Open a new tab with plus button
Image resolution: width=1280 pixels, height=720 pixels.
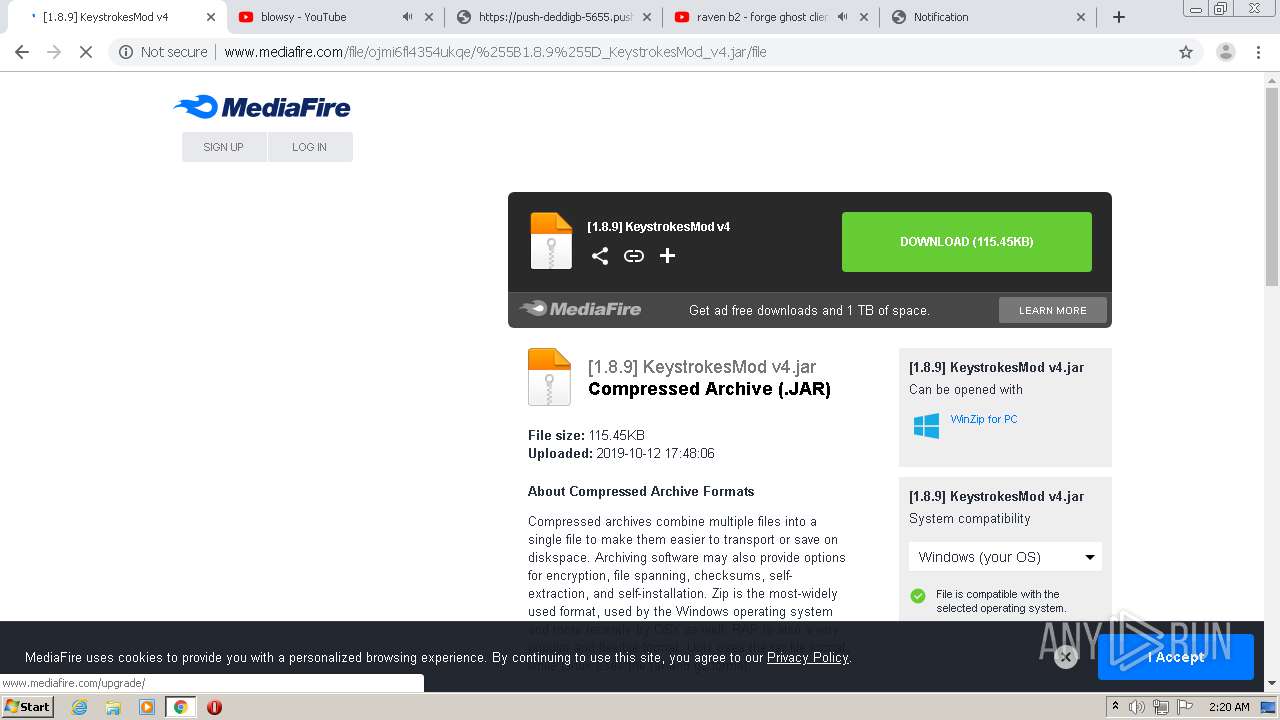point(1119,17)
